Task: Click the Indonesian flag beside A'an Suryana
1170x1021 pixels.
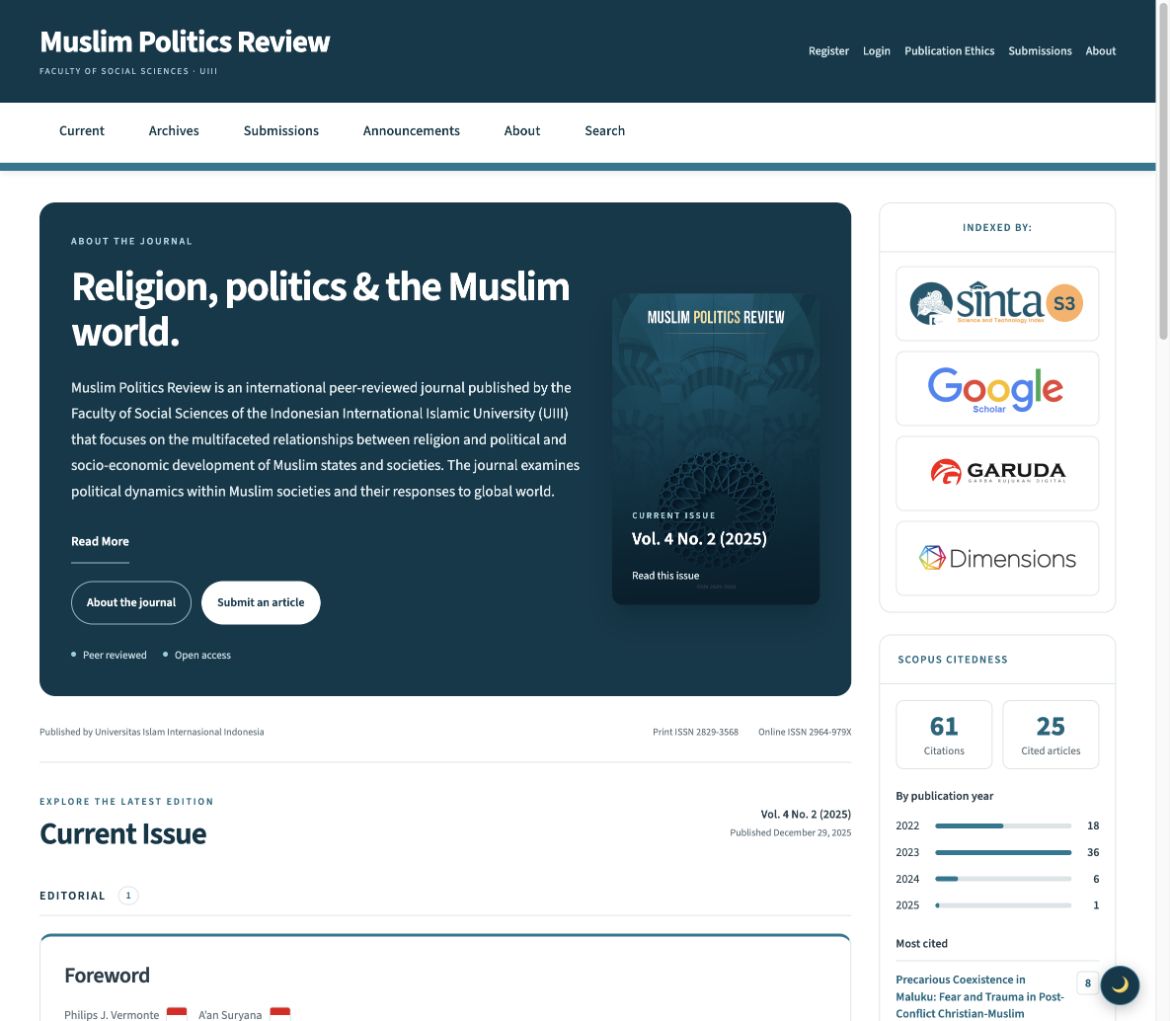Action: tap(280, 1014)
